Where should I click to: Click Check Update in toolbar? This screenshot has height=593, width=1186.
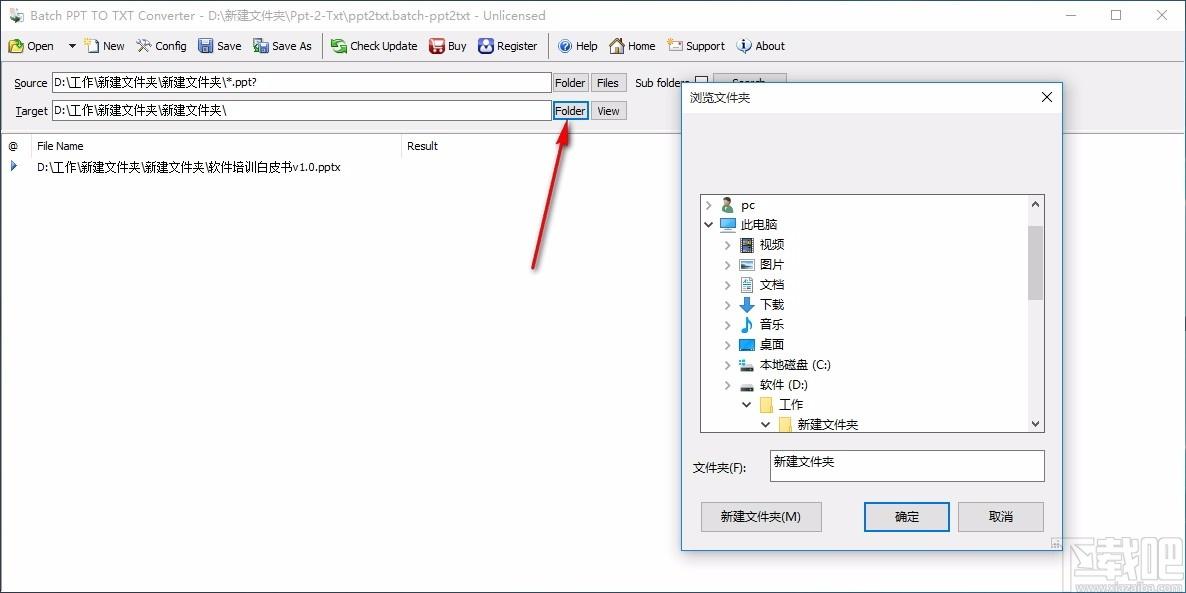pyautogui.click(x=374, y=46)
